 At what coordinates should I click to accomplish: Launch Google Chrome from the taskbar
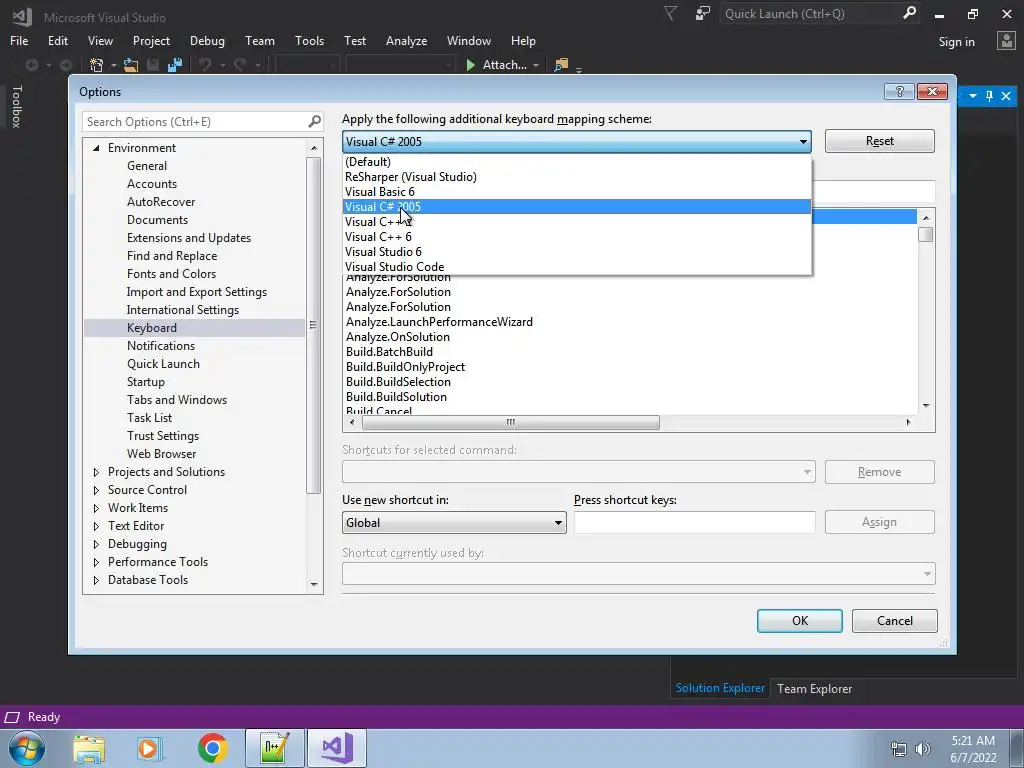tap(212, 748)
